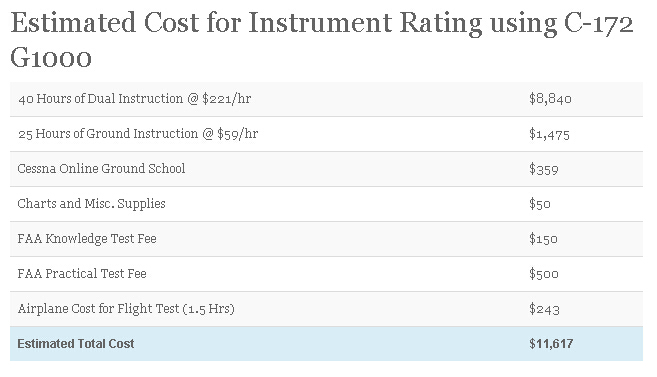The width and height of the screenshot is (657, 377).
Task: Select the Charts and Misc. Supplies row
Action: (326, 204)
